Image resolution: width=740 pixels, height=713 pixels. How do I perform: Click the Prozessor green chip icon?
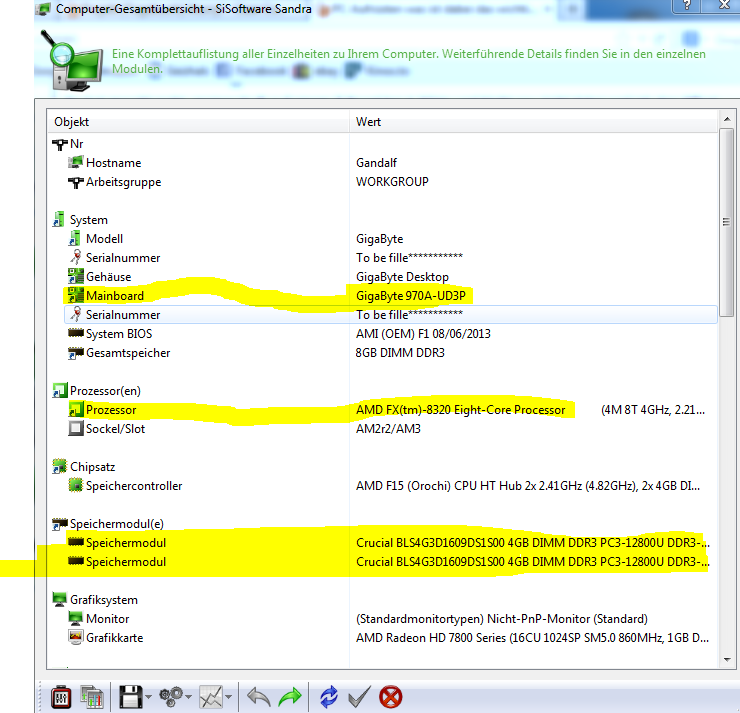point(76,409)
